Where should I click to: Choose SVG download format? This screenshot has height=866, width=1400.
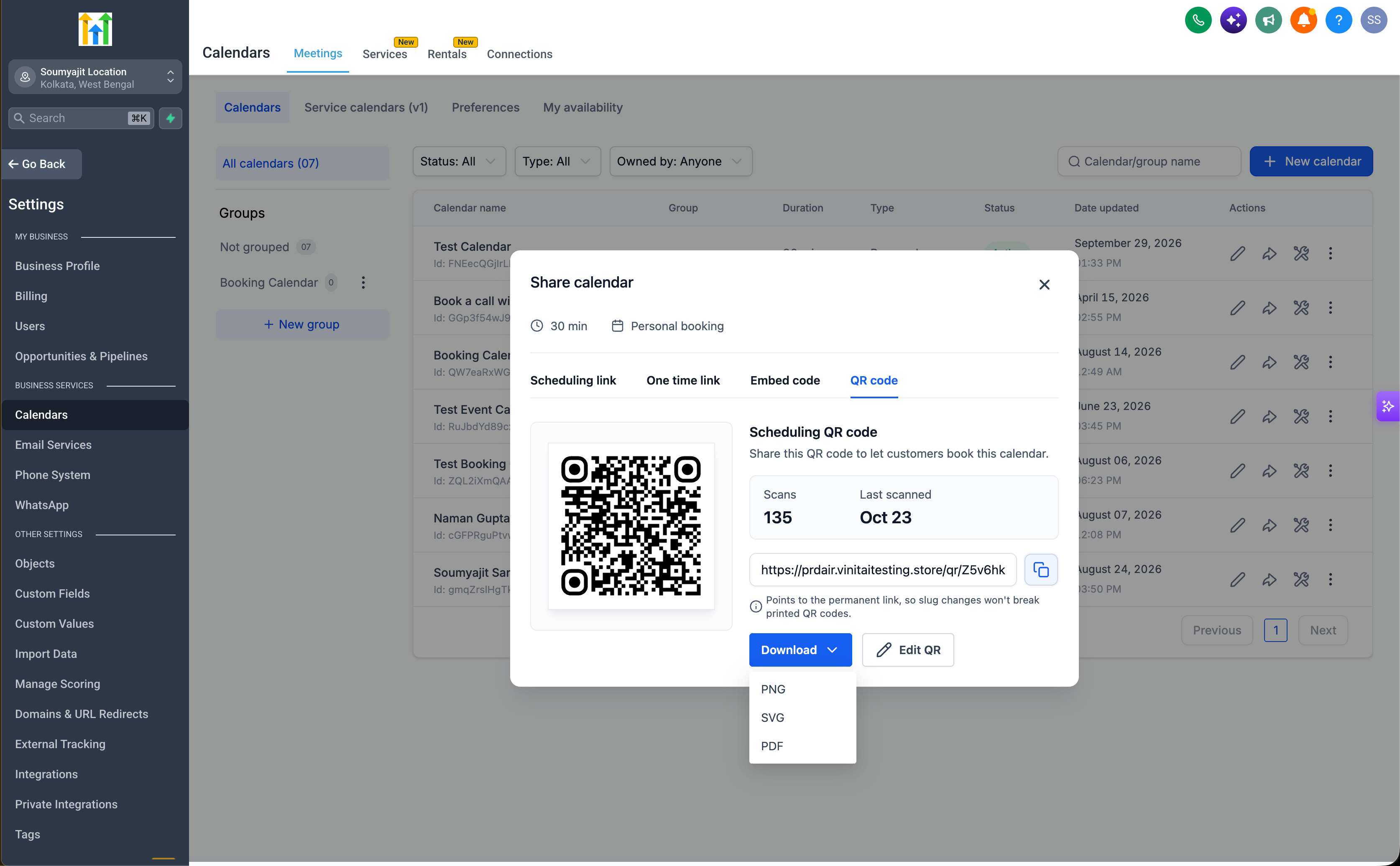802,718
